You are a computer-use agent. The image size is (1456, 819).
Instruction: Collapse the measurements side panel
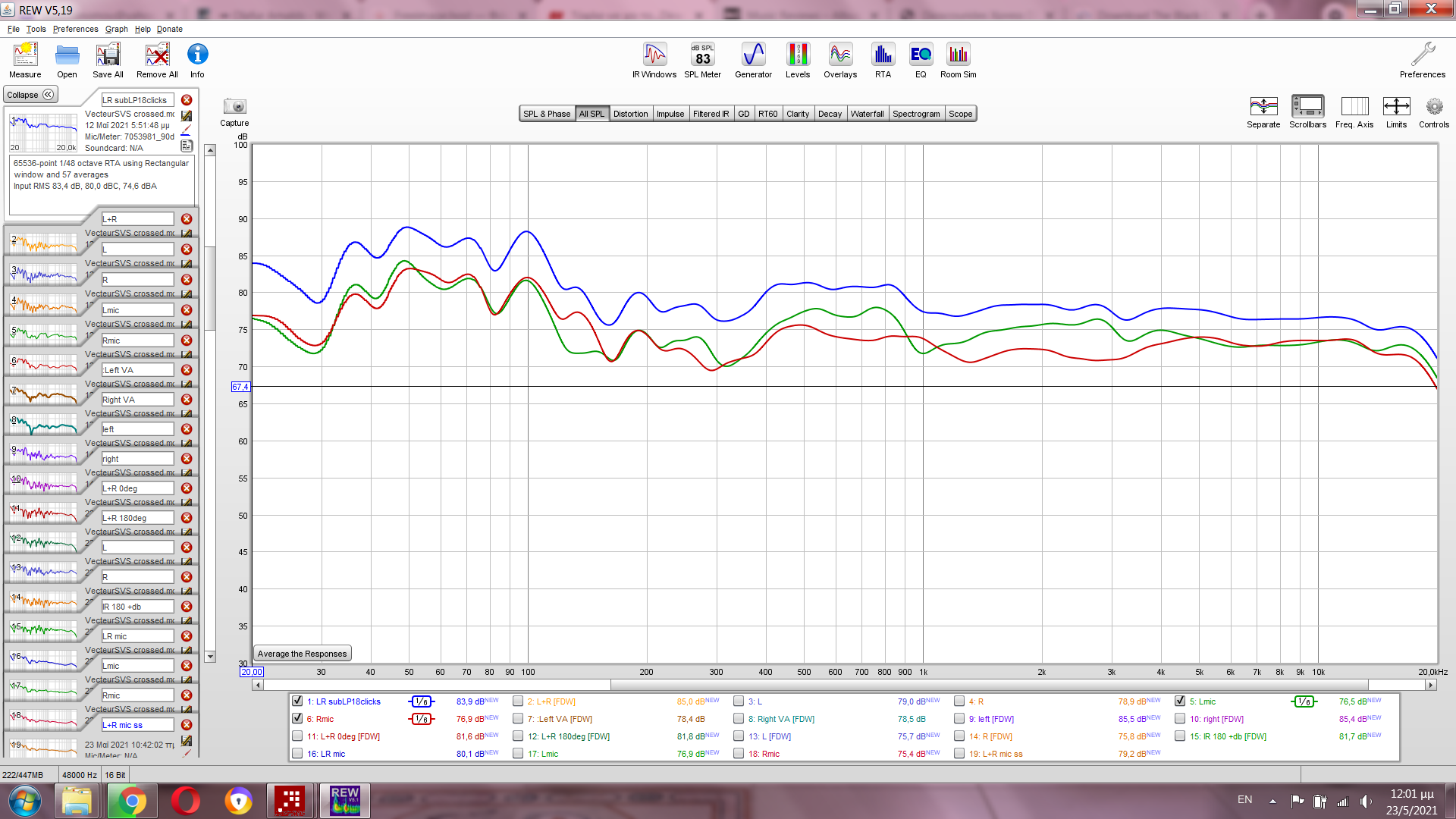[x=30, y=95]
